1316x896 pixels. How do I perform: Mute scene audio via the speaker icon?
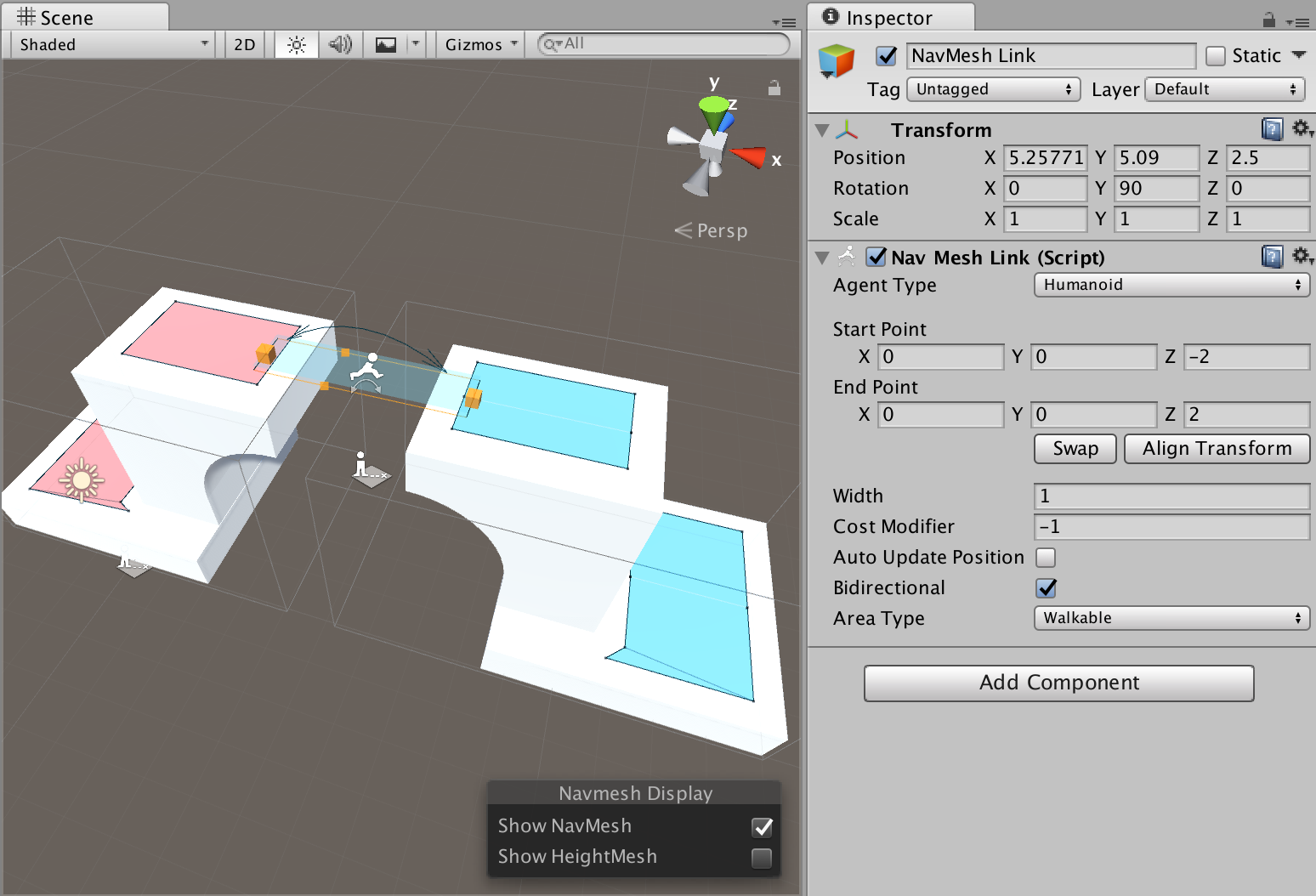click(339, 44)
